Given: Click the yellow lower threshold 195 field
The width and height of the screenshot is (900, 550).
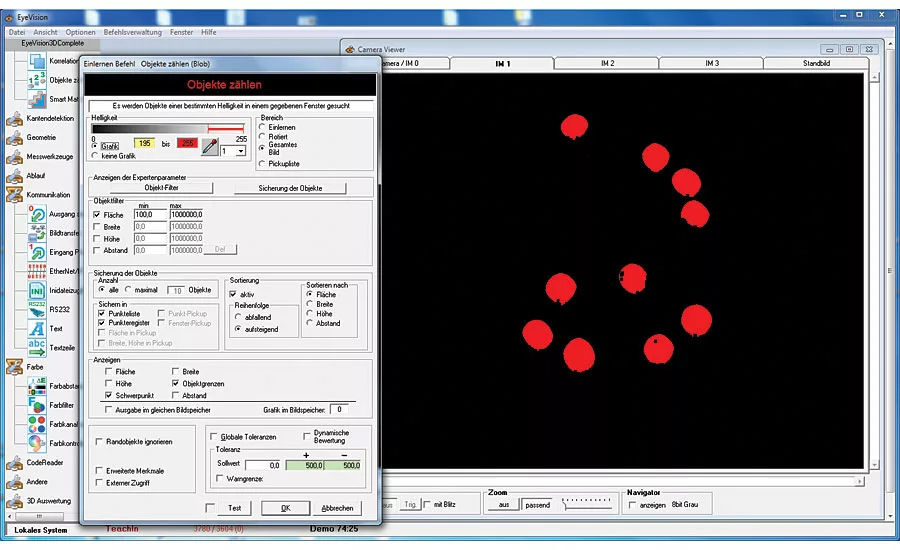Looking at the screenshot, I should (144, 144).
